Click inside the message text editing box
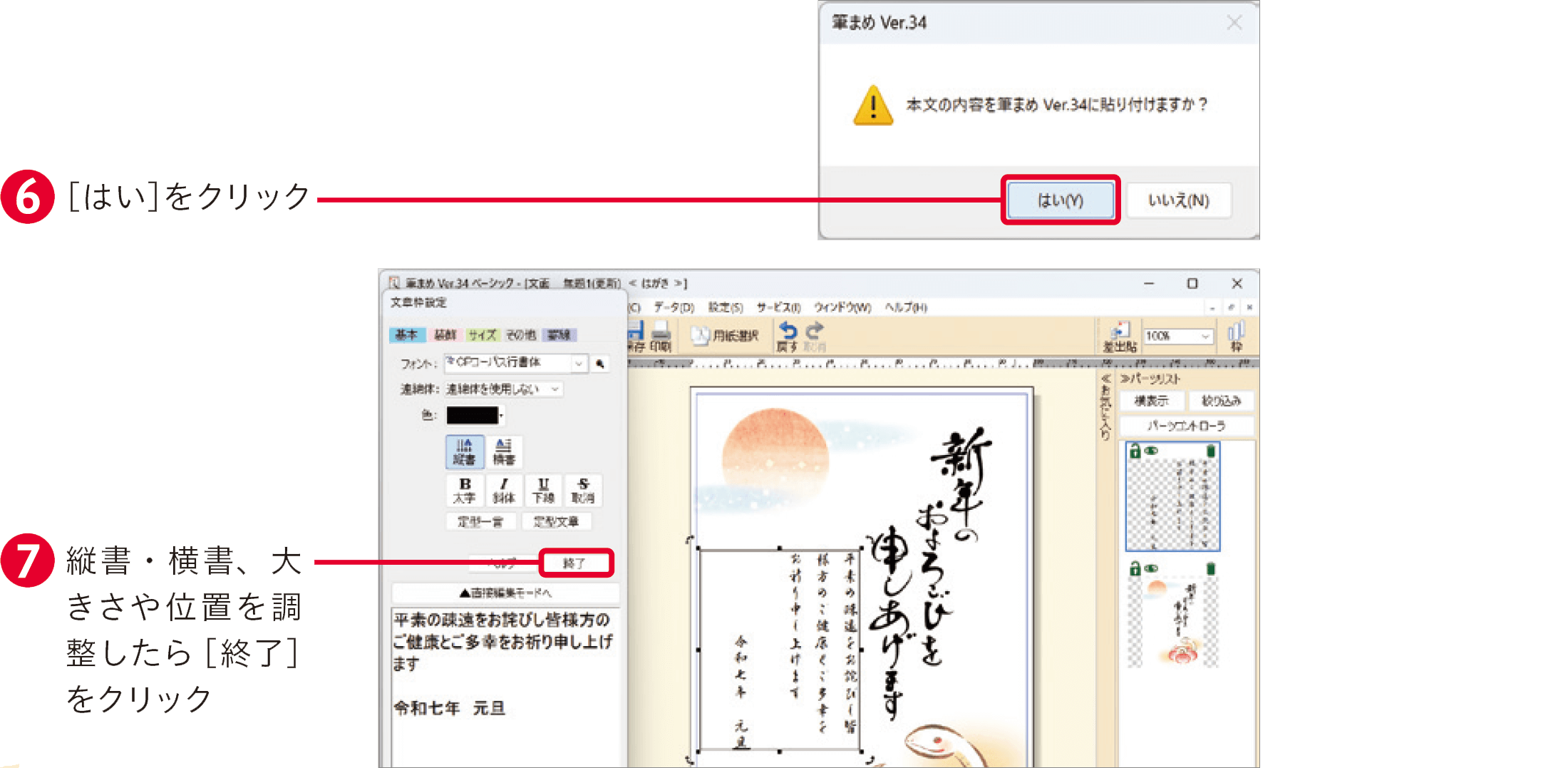1568x768 pixels. (505, 688)
